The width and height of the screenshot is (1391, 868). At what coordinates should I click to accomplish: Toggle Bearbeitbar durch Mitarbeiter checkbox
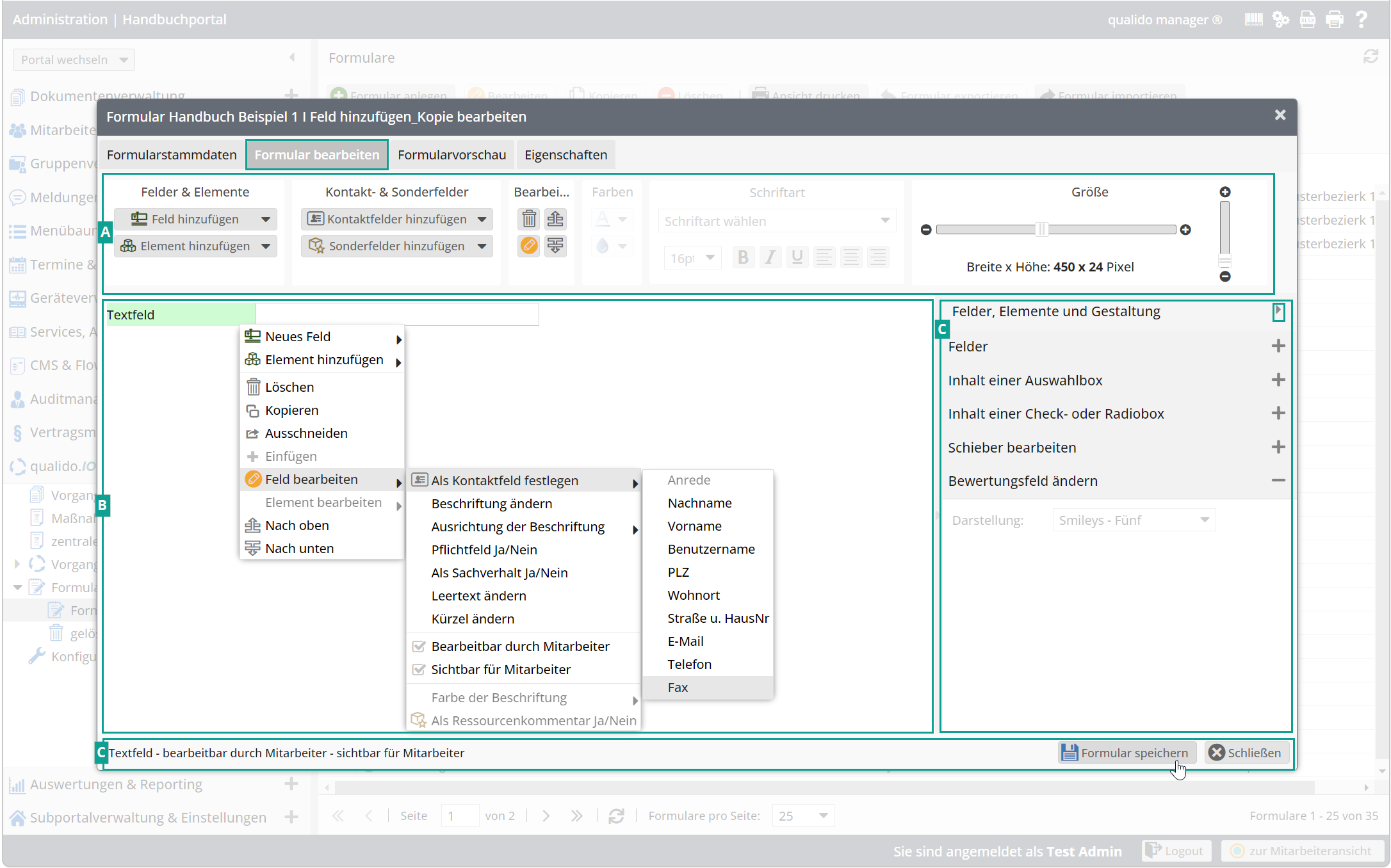click(419, 647)
